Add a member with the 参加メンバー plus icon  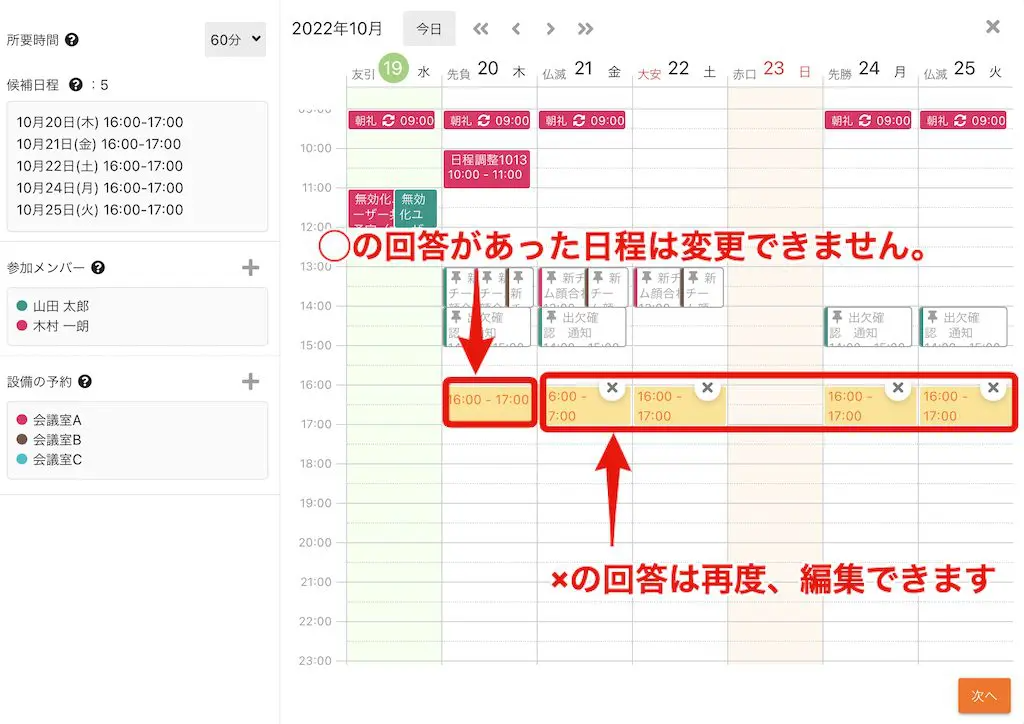(x=250, y=268)
